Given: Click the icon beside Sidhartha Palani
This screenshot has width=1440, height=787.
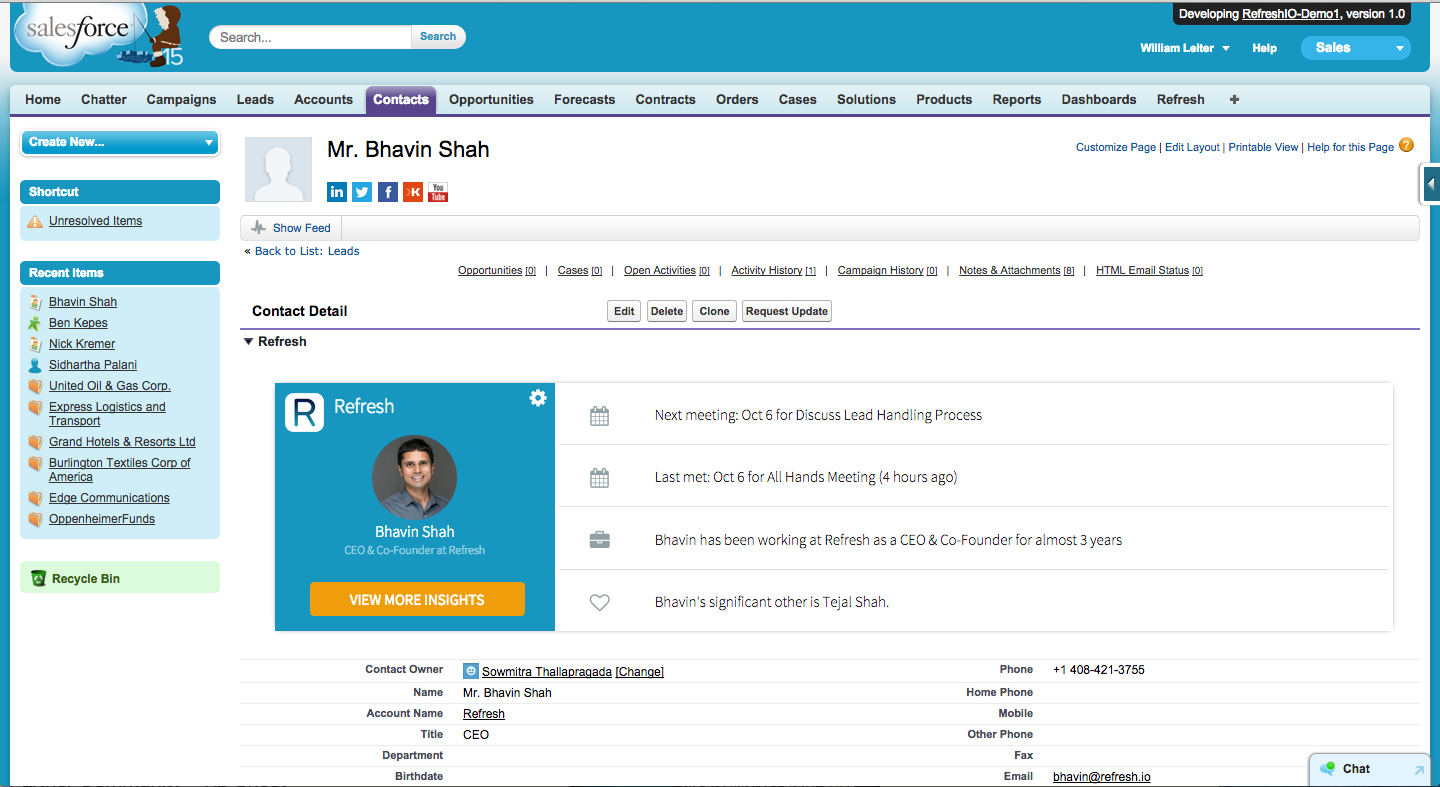Looking at the screenshot, I should 35,365.
